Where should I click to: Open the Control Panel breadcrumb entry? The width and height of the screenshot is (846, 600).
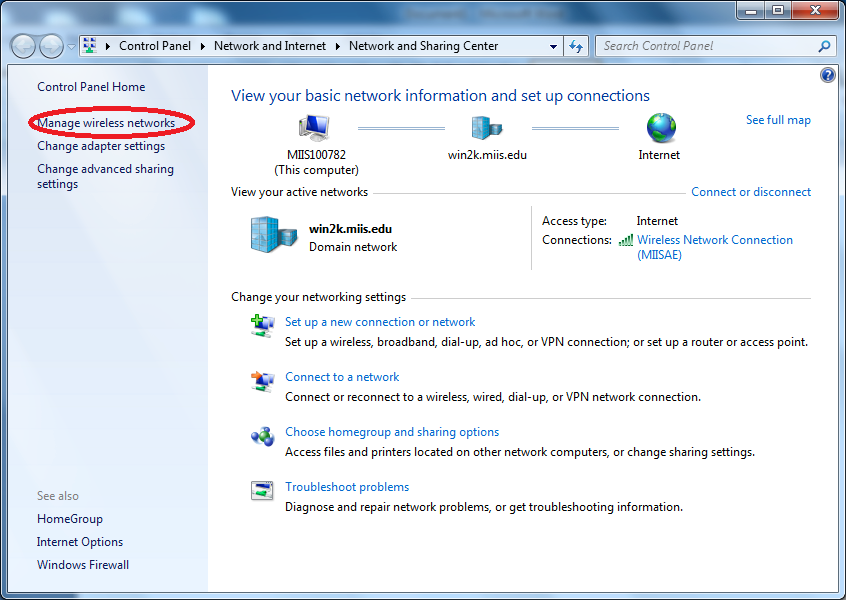pyautogui.click(x=155, y=45)
